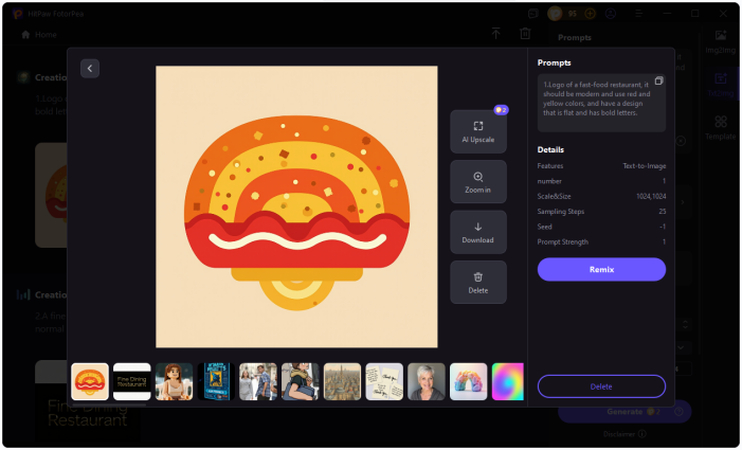Click the Text-to-Image feature value
The image size is (742, 450).
pyautogui.click(x=644, y=166)
